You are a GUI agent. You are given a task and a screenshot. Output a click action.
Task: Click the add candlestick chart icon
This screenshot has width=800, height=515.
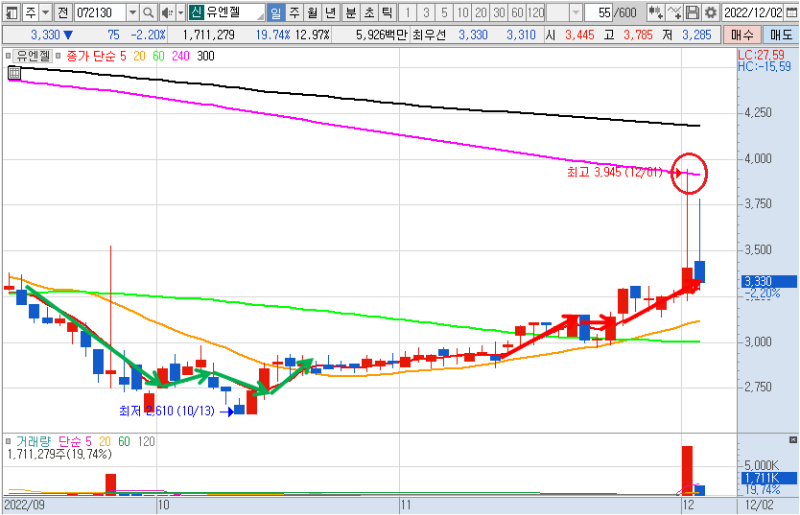pos(656,12)
